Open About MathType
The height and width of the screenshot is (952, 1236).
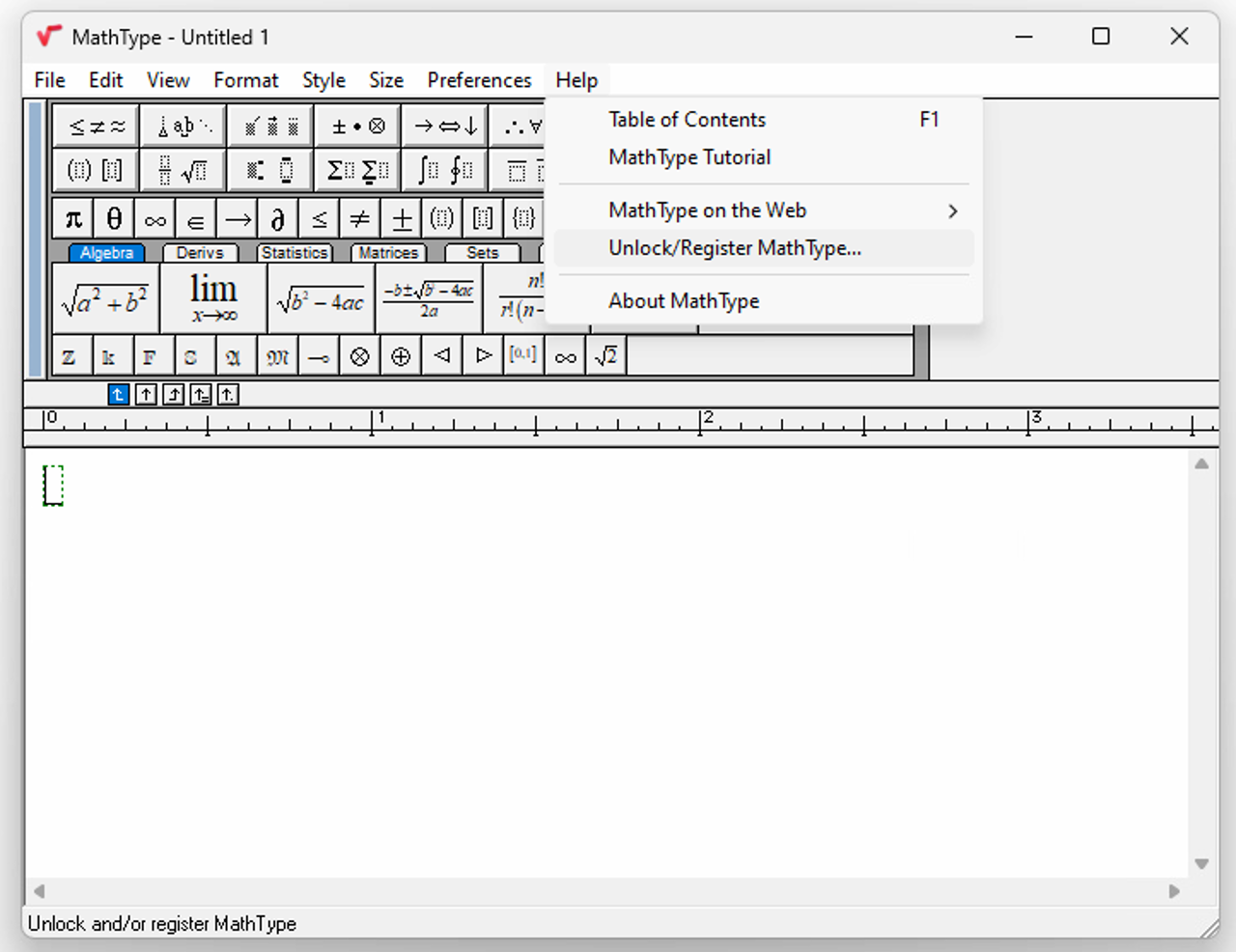[764, 301]
